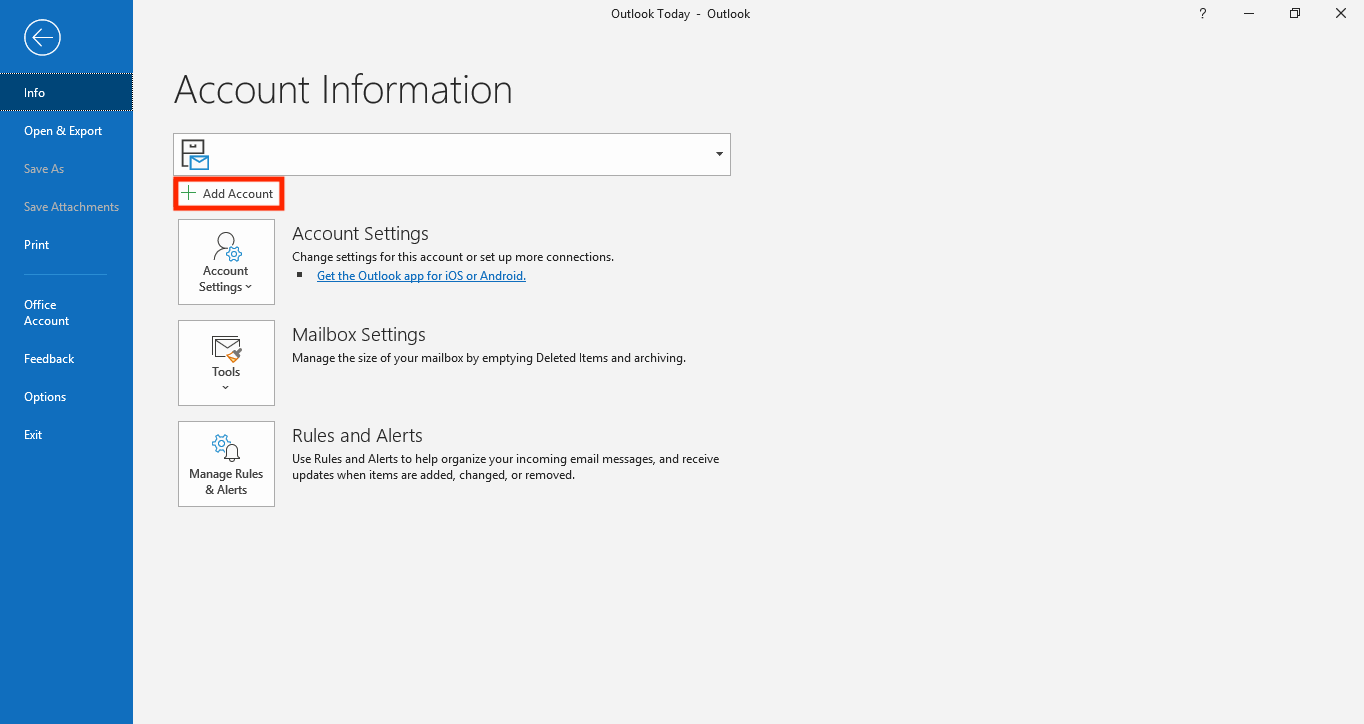Choose Exit to close Outlook
This screenshot has height=724, width=1364.
tap(33, 434)
